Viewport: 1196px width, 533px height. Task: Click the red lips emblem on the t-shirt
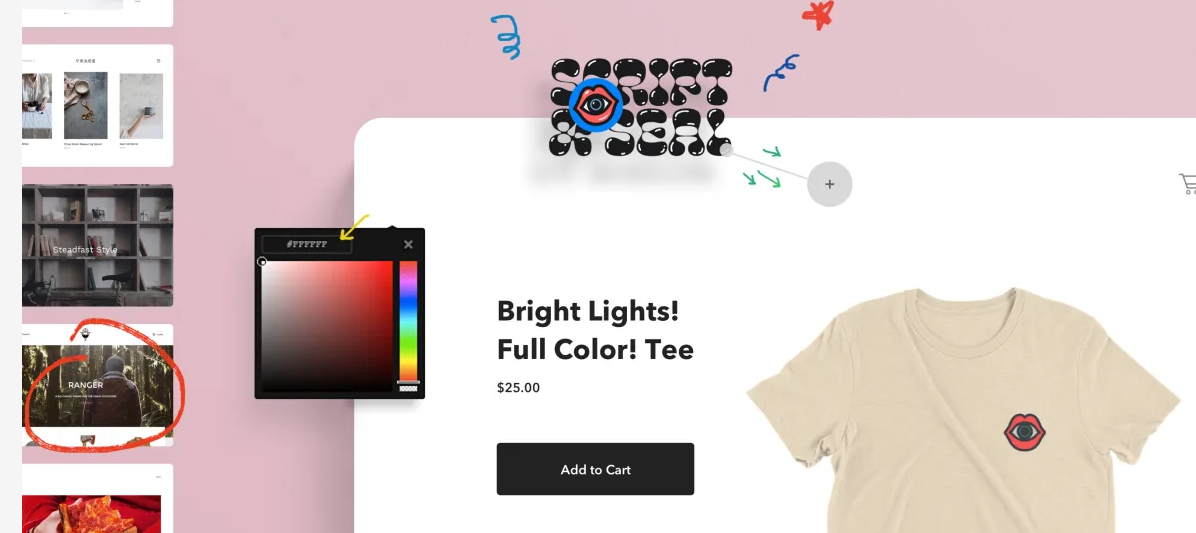(1024, 432)
